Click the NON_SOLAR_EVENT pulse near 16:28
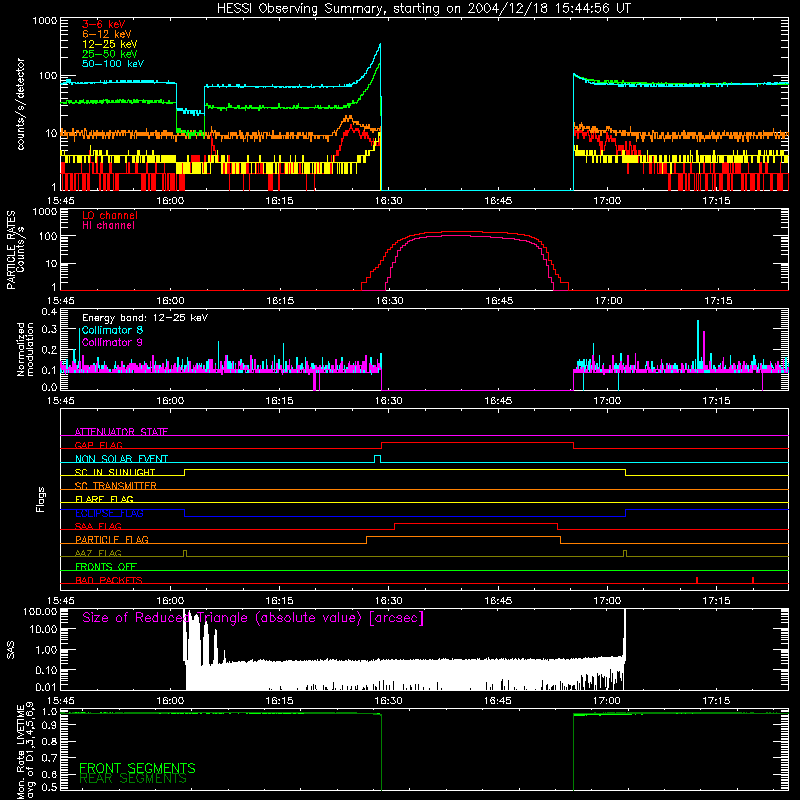This screenshot has width=800, height=800. pyautogui.click(x=378, y=458)
